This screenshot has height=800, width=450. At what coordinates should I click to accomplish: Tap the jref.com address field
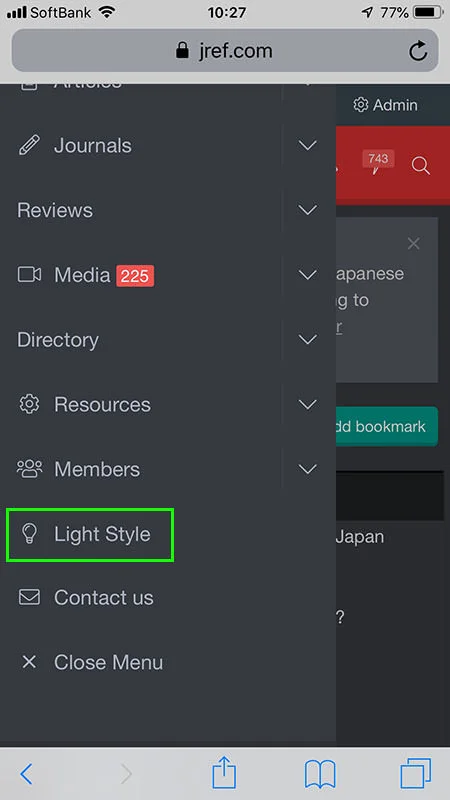point(224,51)
